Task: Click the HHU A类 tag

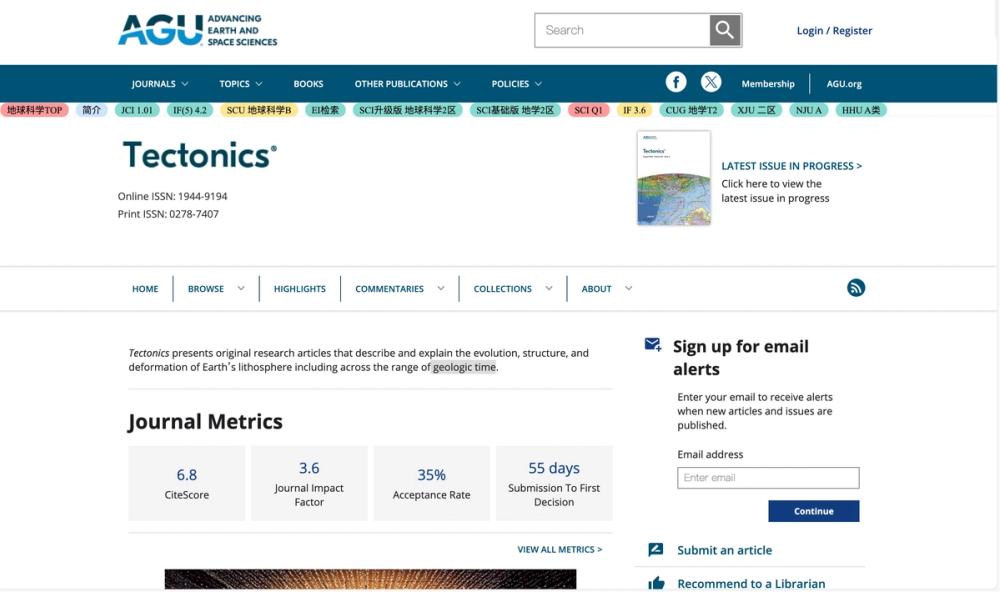Action: 861,110
